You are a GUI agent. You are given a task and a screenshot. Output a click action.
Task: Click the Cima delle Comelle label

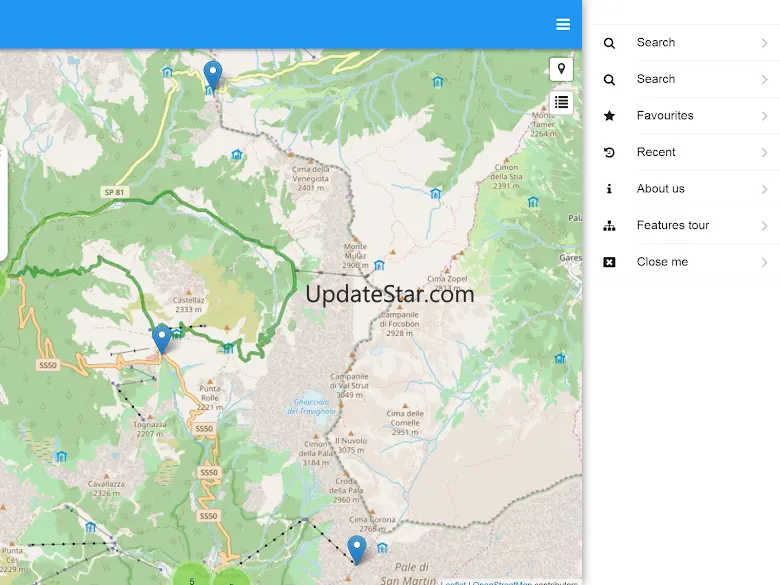coord(405,422)
